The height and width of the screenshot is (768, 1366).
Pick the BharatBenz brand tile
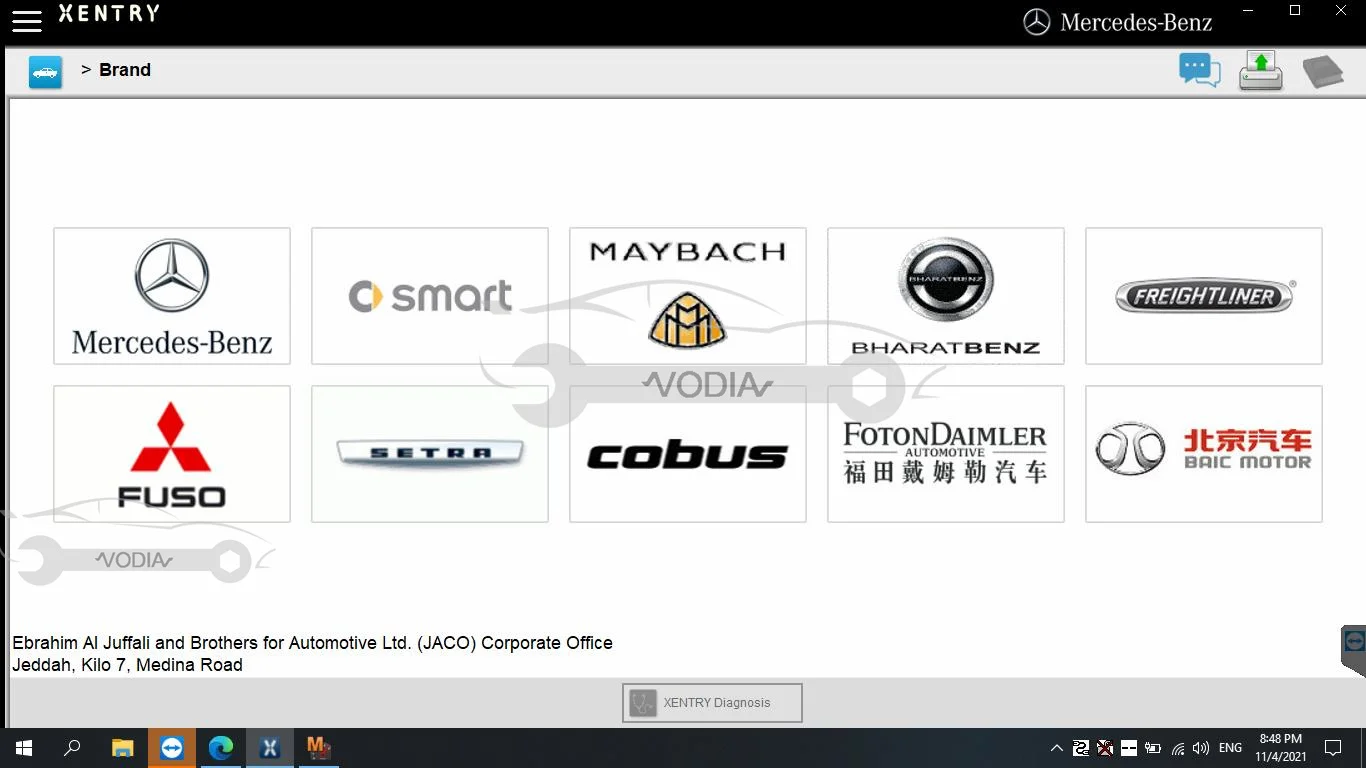tap(946, 296)
